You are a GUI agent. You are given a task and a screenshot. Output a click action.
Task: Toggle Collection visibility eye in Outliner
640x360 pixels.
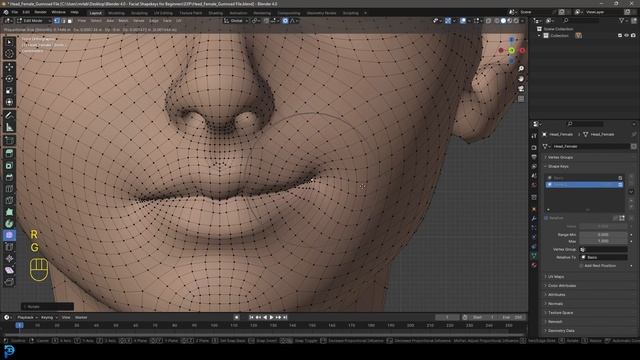tap(626, 36)
